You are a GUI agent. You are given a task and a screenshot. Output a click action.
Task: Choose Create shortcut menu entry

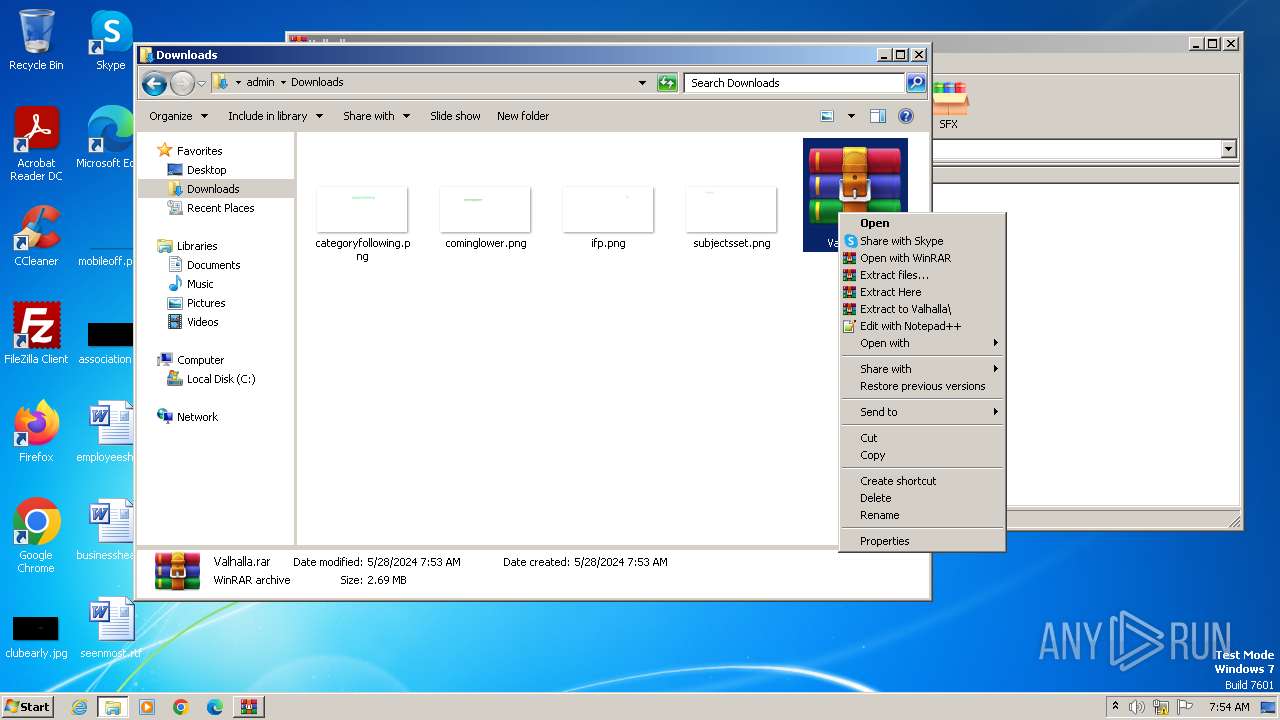pos(922,481)
